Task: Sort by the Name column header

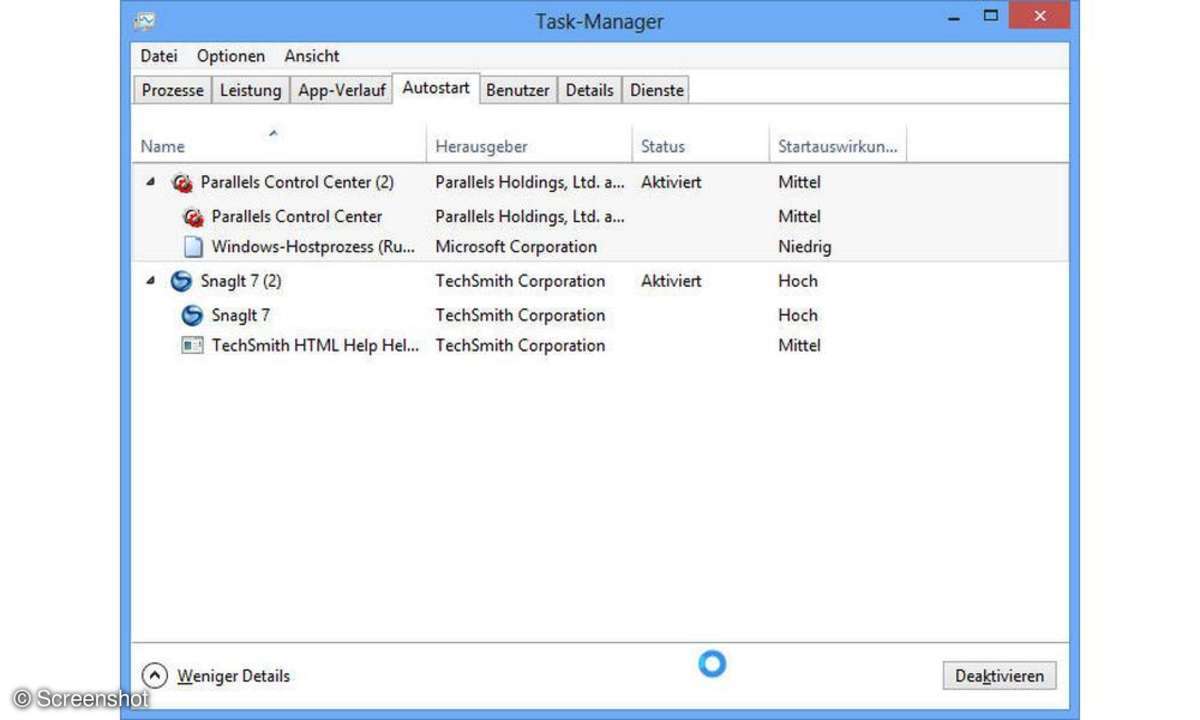Action: click(x=279, y=145)
